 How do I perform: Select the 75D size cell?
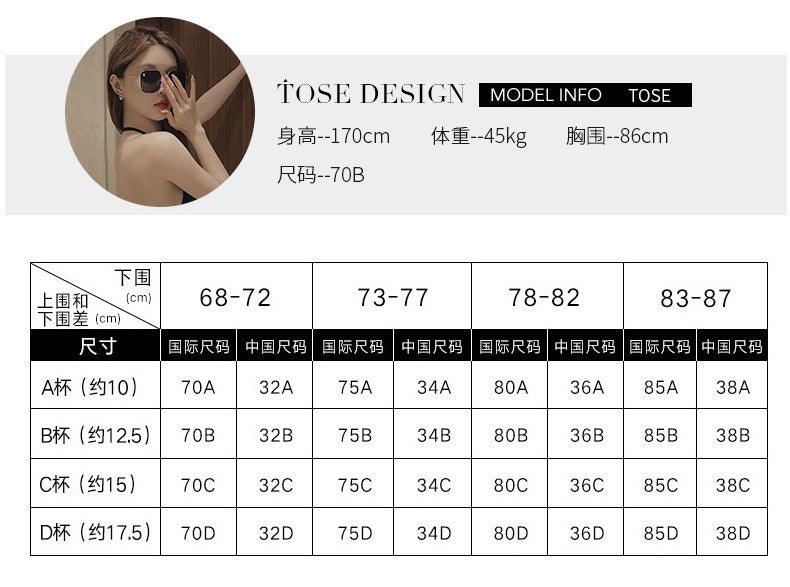pyautogui.click(x=355, y=533)
